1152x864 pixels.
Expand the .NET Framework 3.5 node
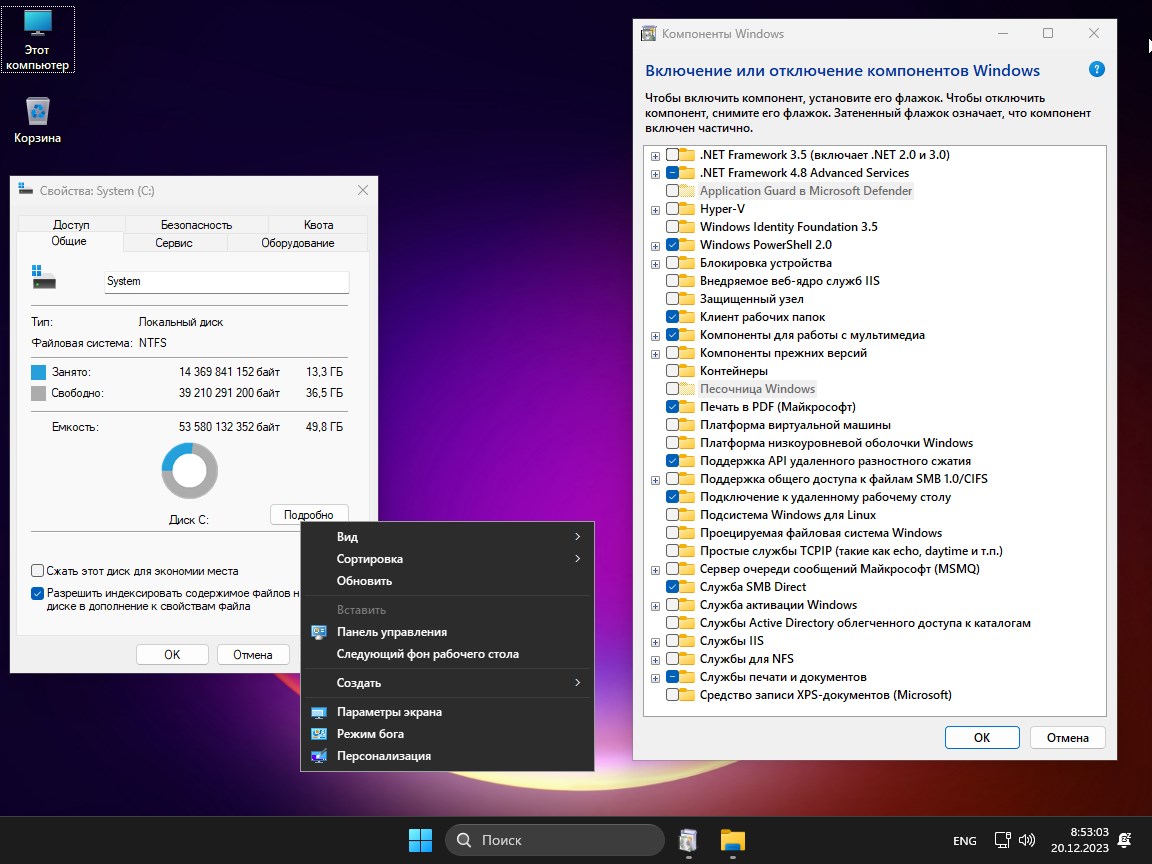coord(656,155)
